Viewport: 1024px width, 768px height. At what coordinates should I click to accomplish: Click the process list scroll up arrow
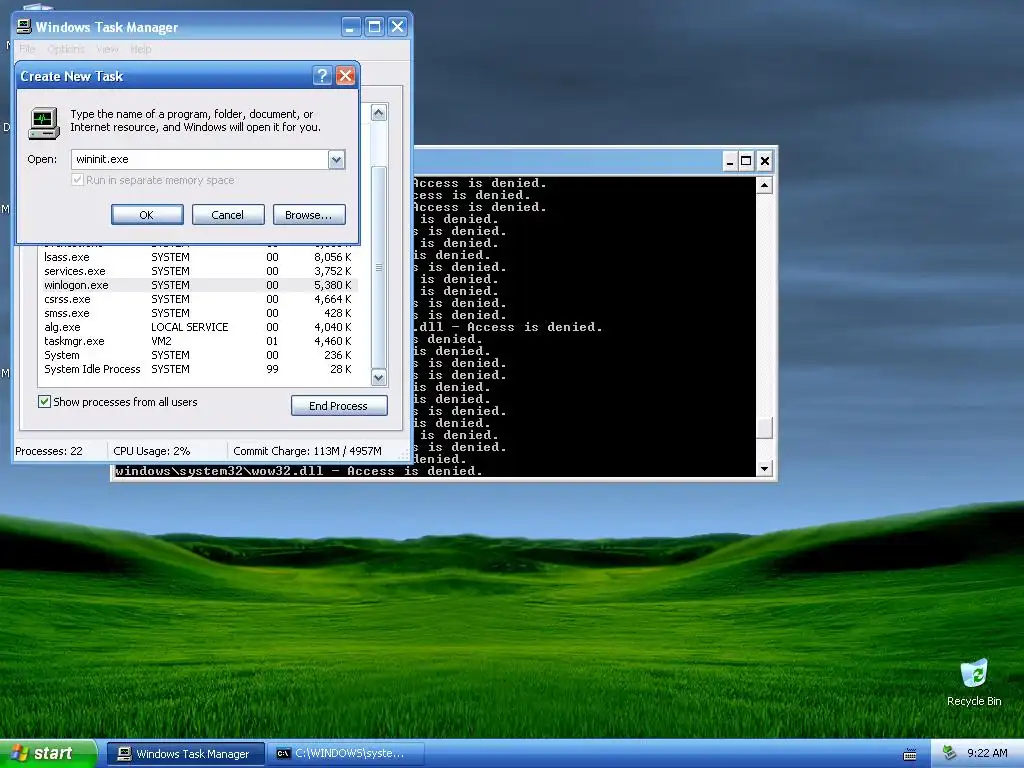click(379, 113)
